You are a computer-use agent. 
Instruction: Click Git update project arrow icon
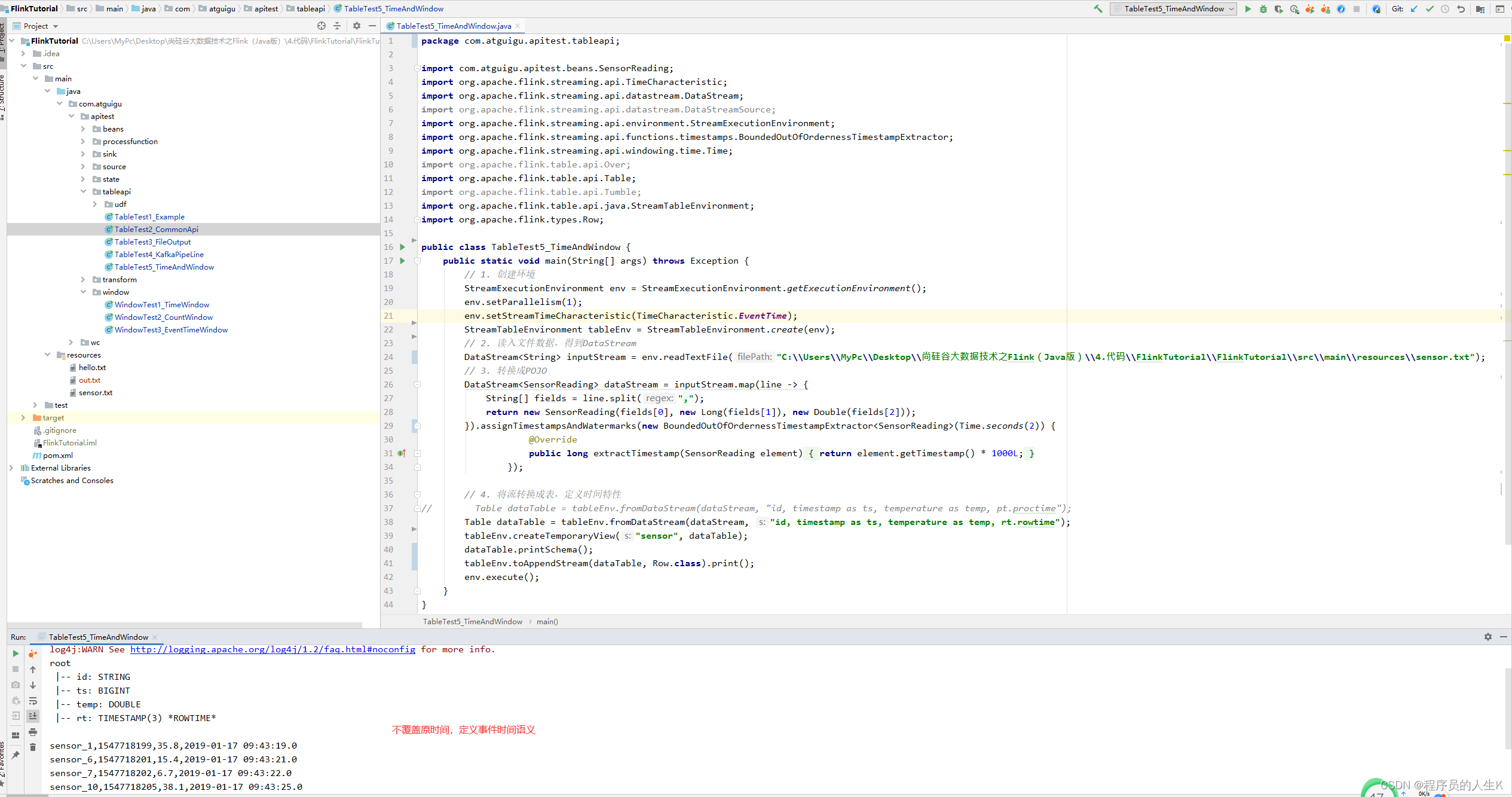tap(1414, 9)
